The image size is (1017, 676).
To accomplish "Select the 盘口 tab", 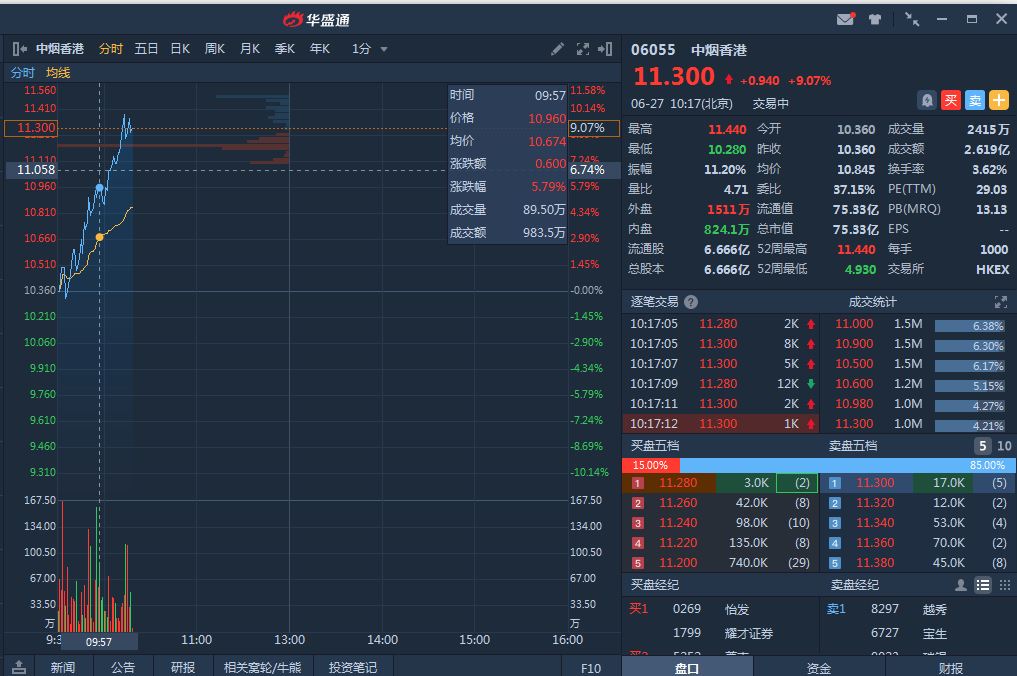I will click(x=687, y=668).
